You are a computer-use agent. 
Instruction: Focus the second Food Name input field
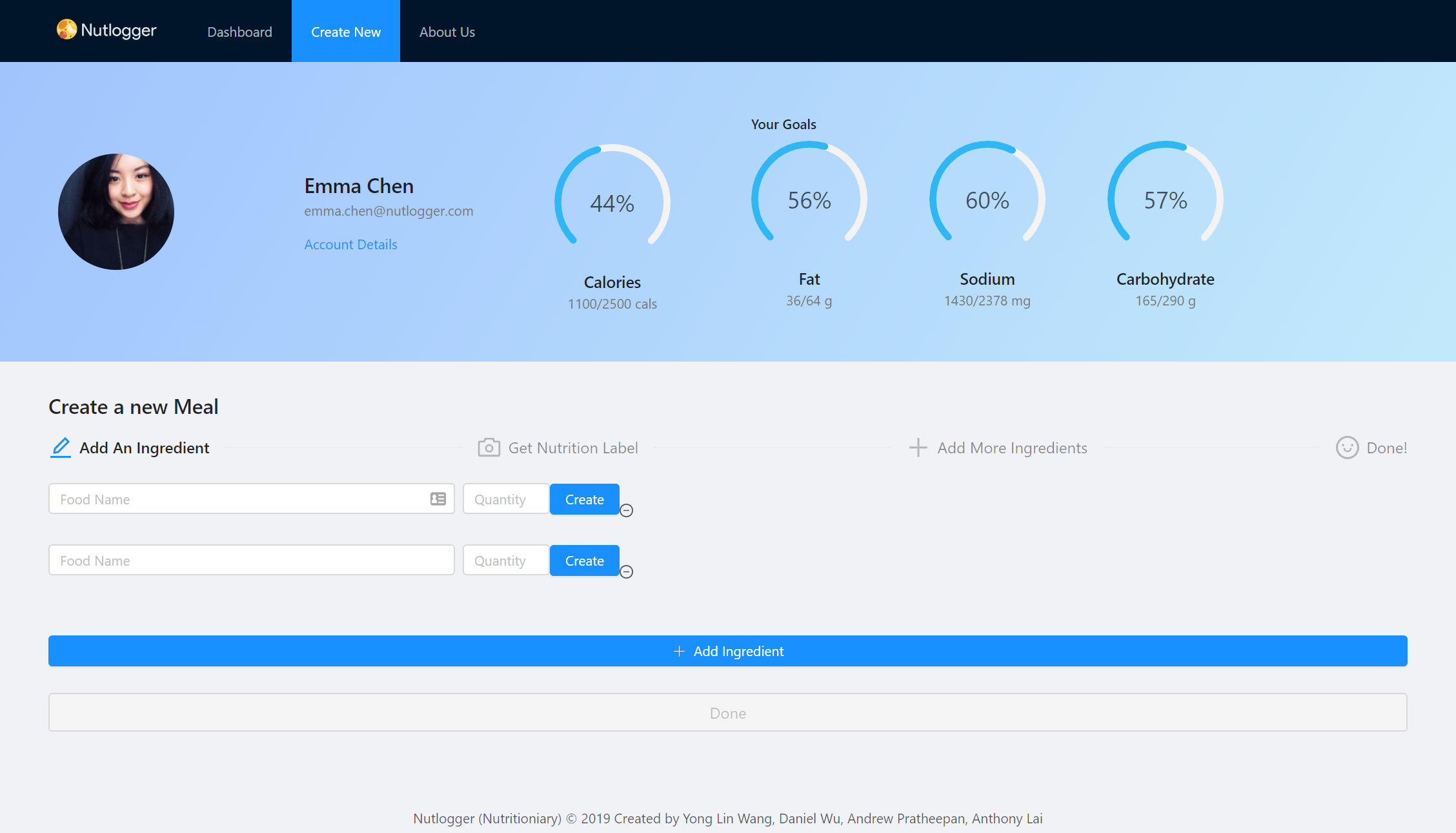(x=251, y=560)
